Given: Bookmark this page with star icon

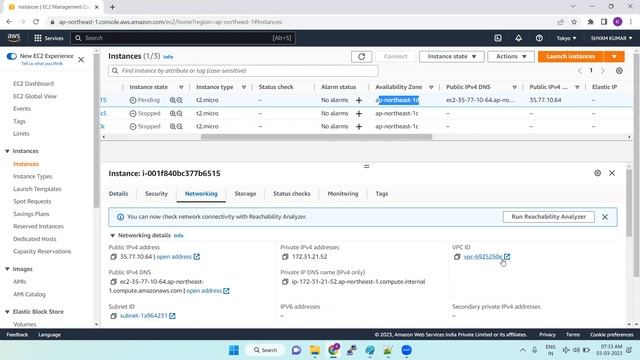Looking at the screenshot, I should point(574,22).
